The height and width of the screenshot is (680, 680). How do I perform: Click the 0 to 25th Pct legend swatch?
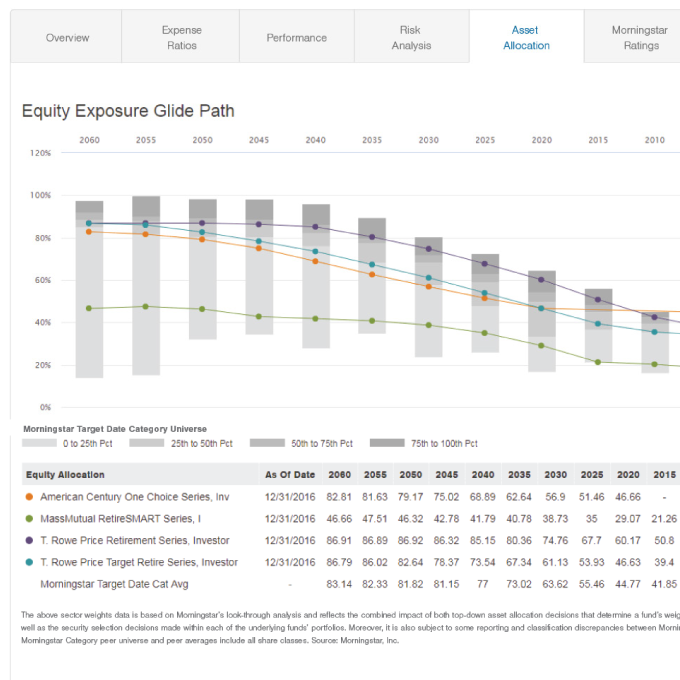click(x=39, y=443)
